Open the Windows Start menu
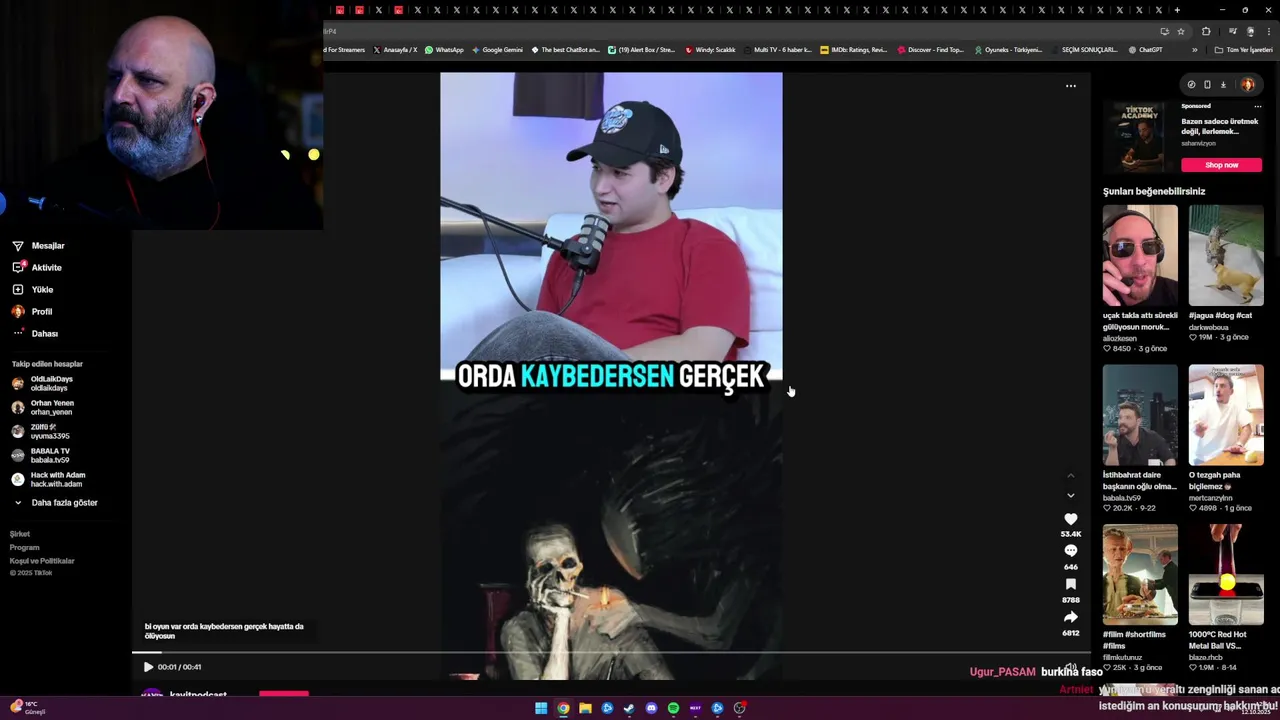 [x=541, y=708]
